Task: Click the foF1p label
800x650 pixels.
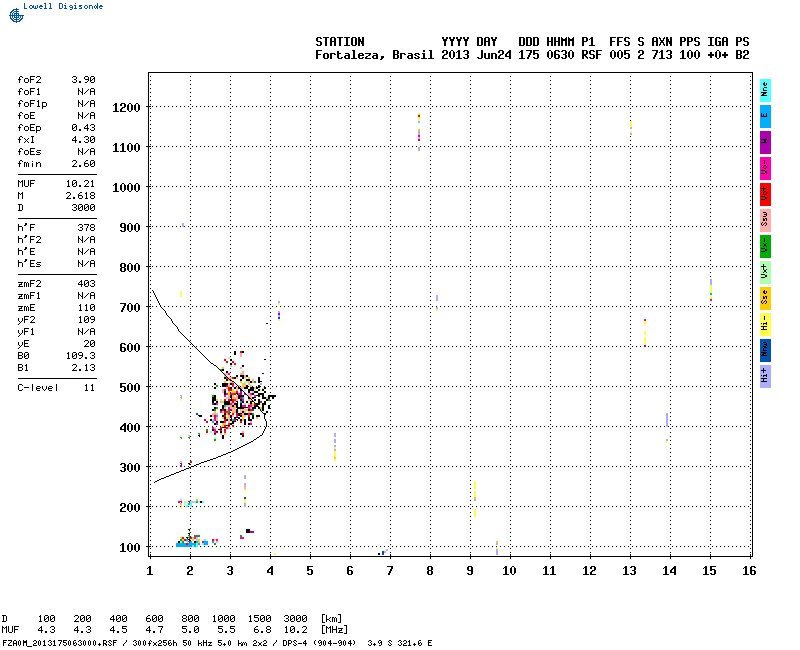Action: pyautogui.click(x=32, y=104)
